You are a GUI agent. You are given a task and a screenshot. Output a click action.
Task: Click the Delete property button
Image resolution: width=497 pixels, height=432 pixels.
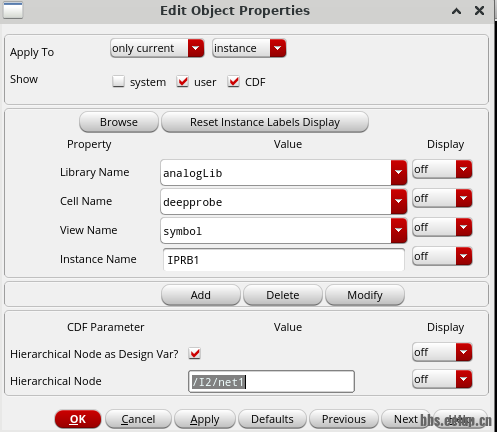[283, 295]
